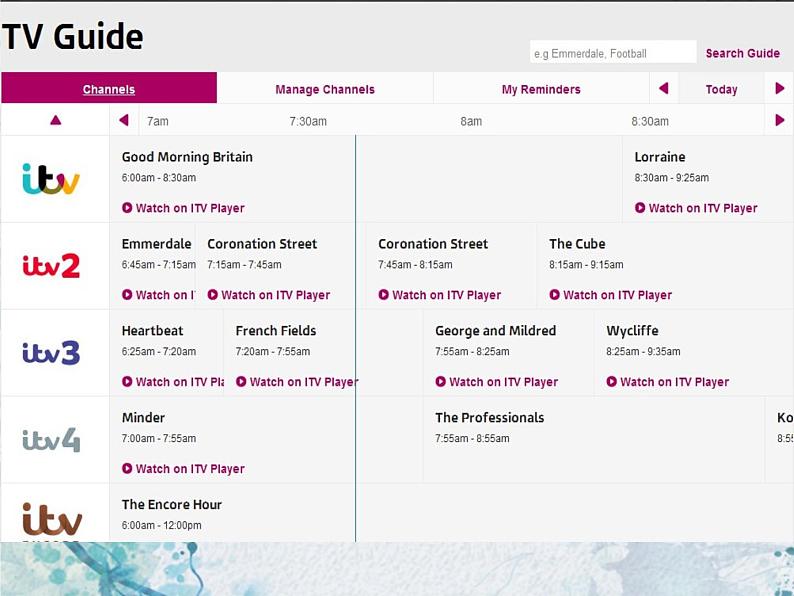Select the ITV3 channel logo
Viewport: 794px width, 596px height.
pos(51,353)
